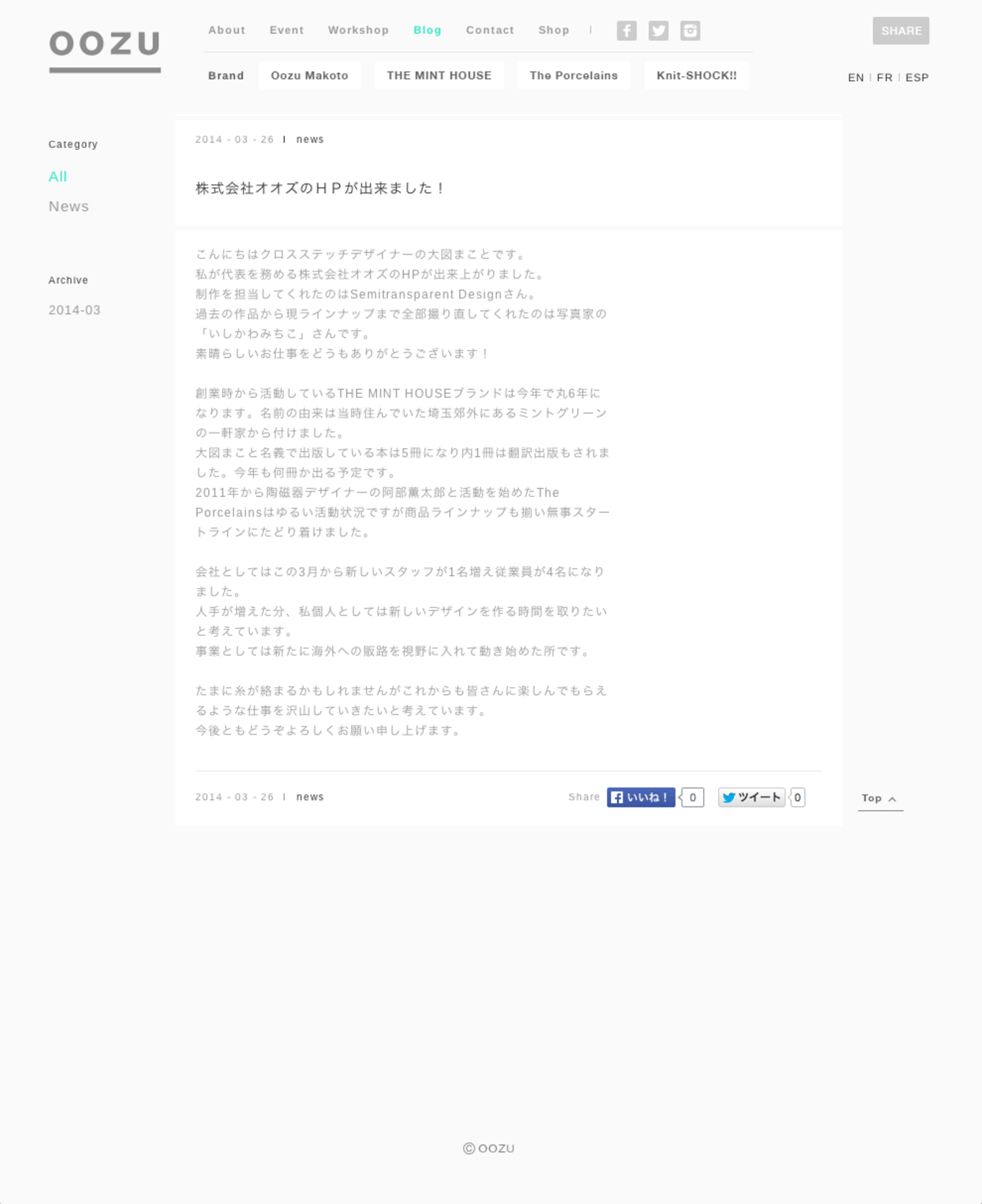Select the All category
This screenshot has width=982, height=1204.
click(58, 177)
